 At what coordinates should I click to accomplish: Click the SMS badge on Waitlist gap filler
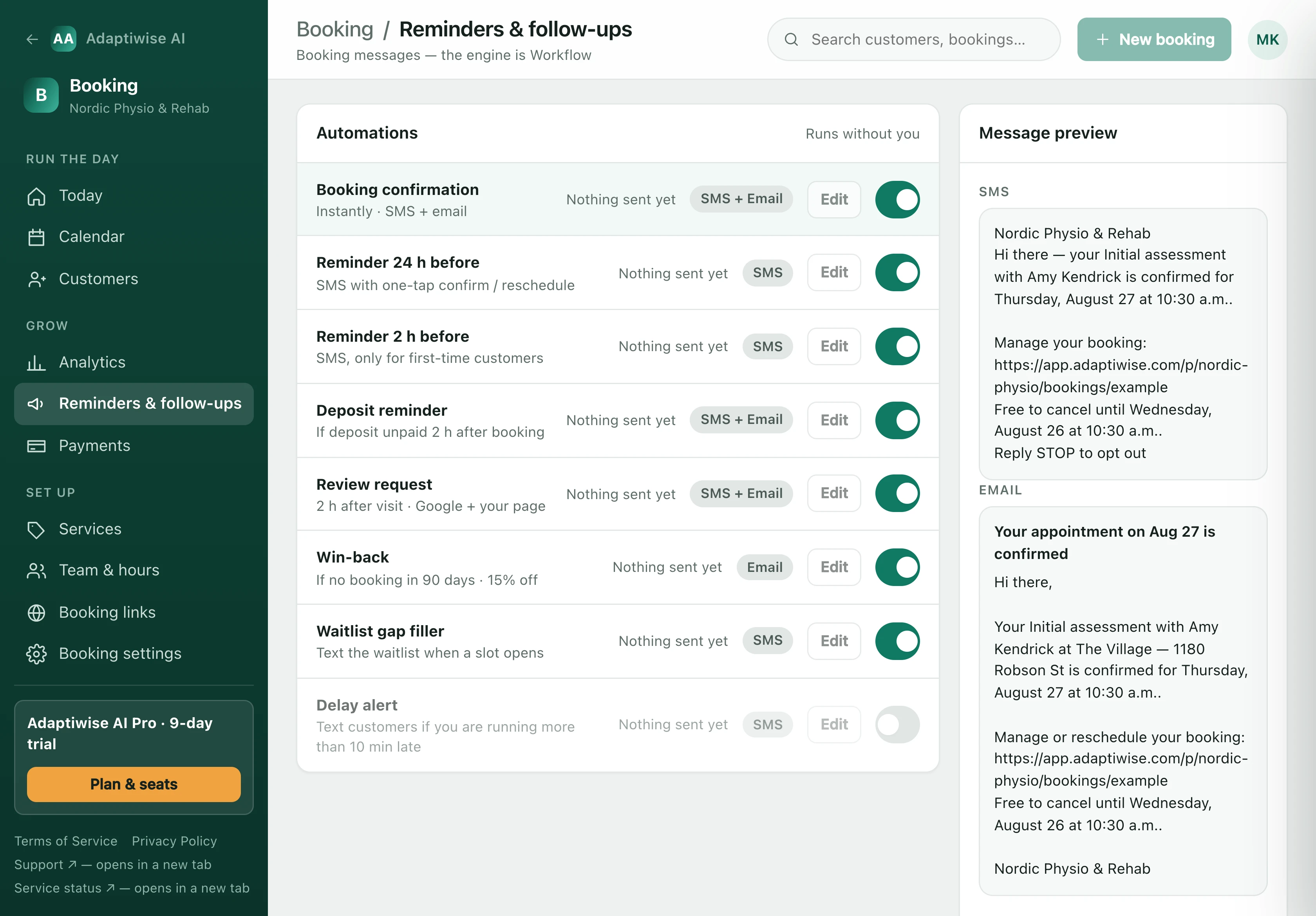click(x=768, y=640)
